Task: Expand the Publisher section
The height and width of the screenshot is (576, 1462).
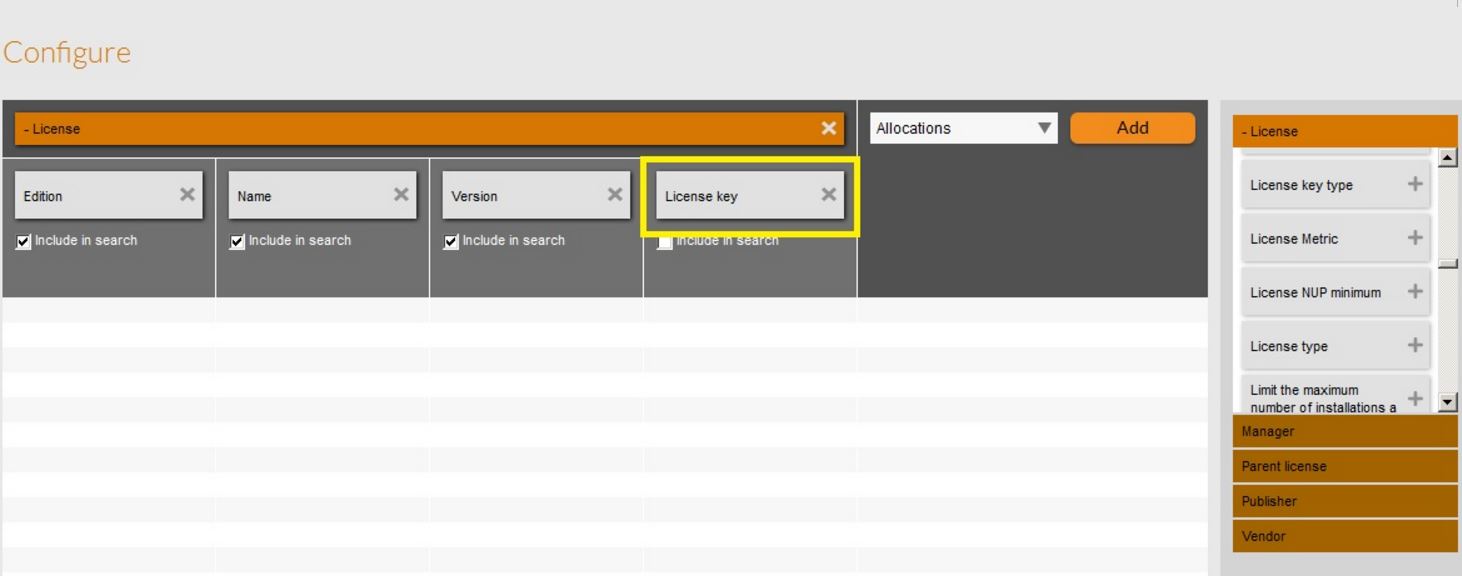Action: (1345, 502)
